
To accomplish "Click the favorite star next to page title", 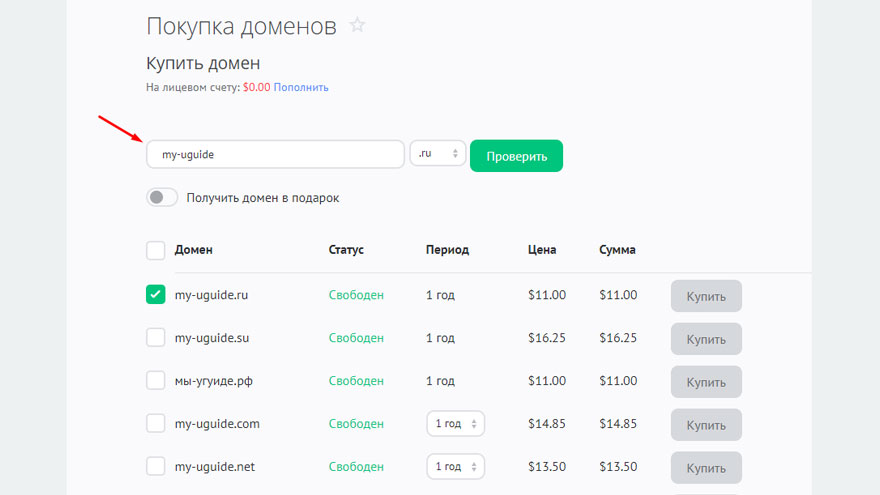I will point(357,26).
